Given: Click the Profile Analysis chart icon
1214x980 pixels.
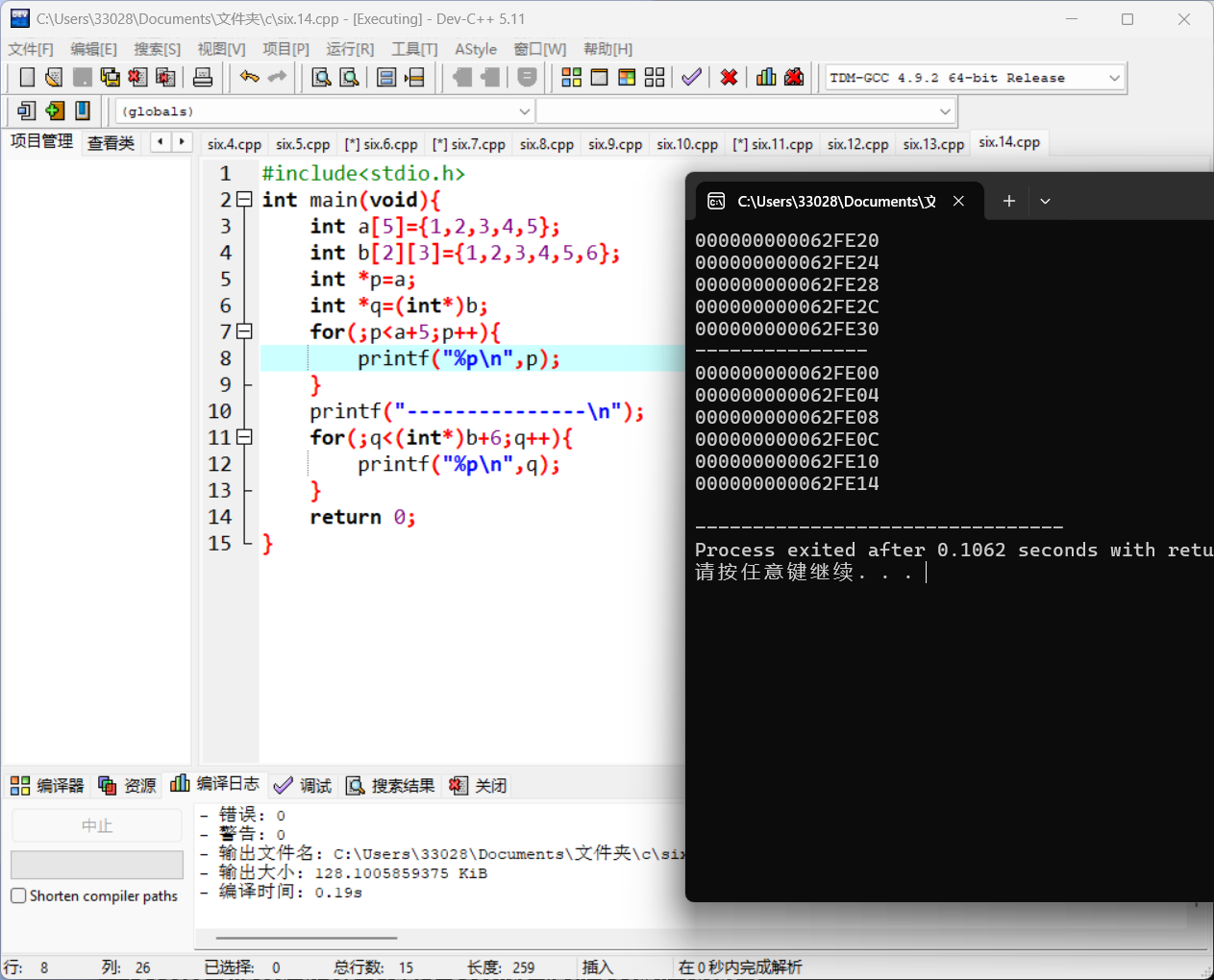Looking at the screenshot, I should click(x=766, y=78).
